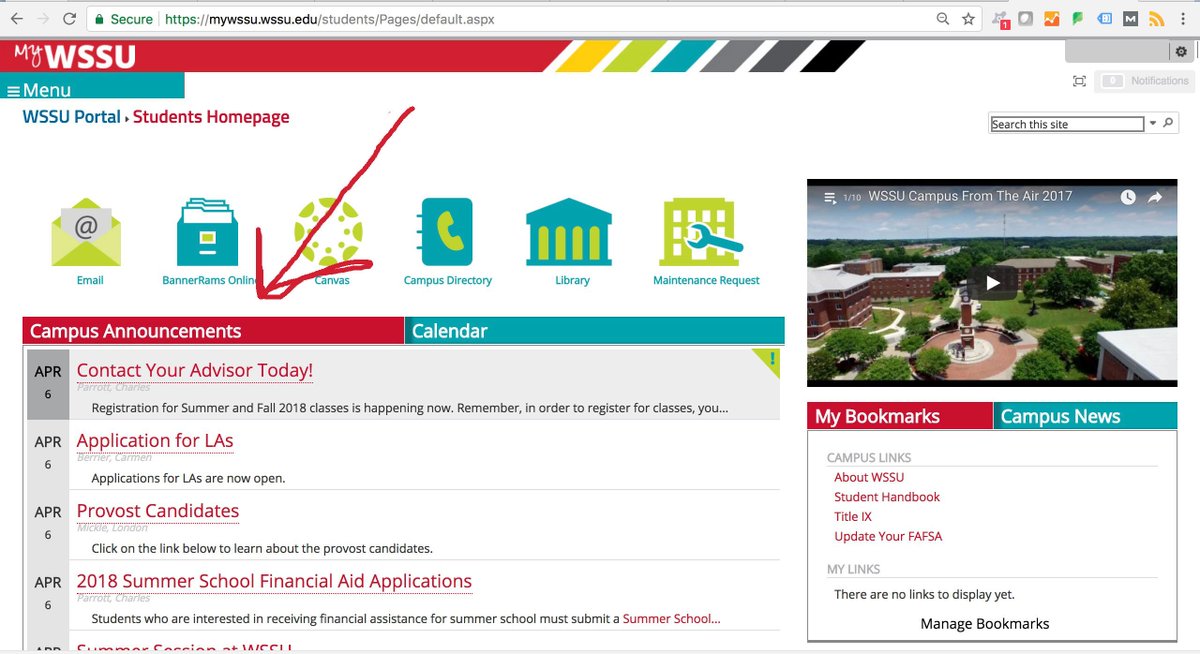The height and width of the screenshot is (654, 1200).
Task: Click the Share arrow icon on video
Action: point(1155,197)
